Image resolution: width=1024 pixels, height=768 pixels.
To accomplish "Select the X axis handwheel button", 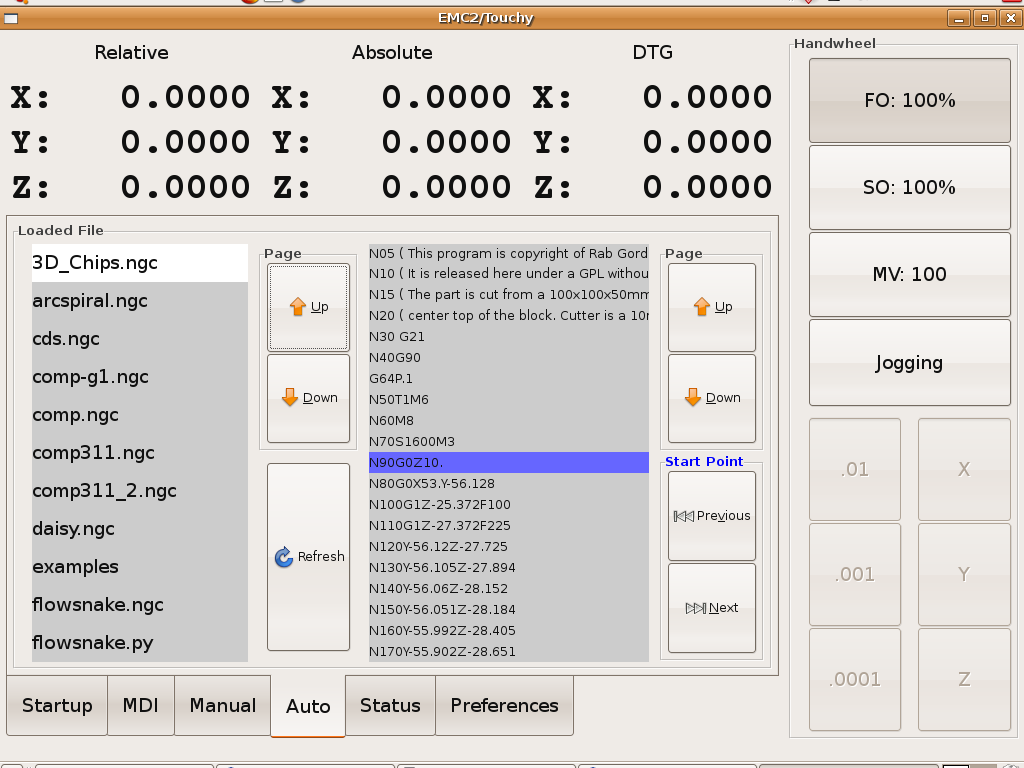I will 964,470.
